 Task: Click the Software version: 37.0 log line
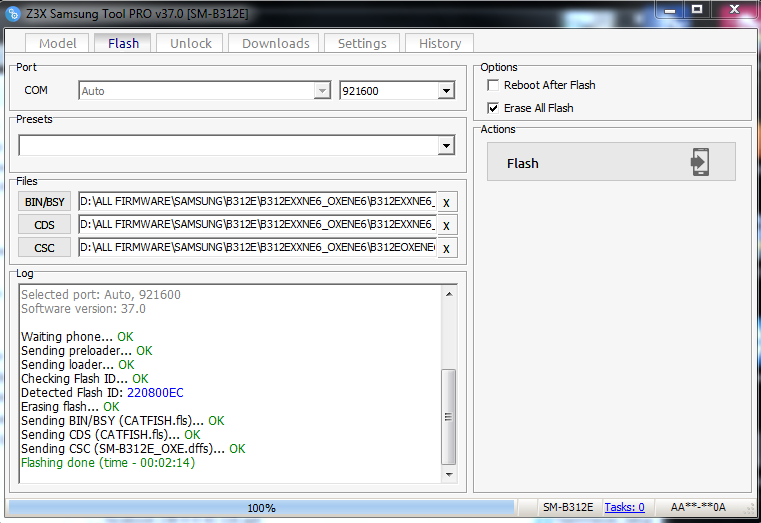83,309
